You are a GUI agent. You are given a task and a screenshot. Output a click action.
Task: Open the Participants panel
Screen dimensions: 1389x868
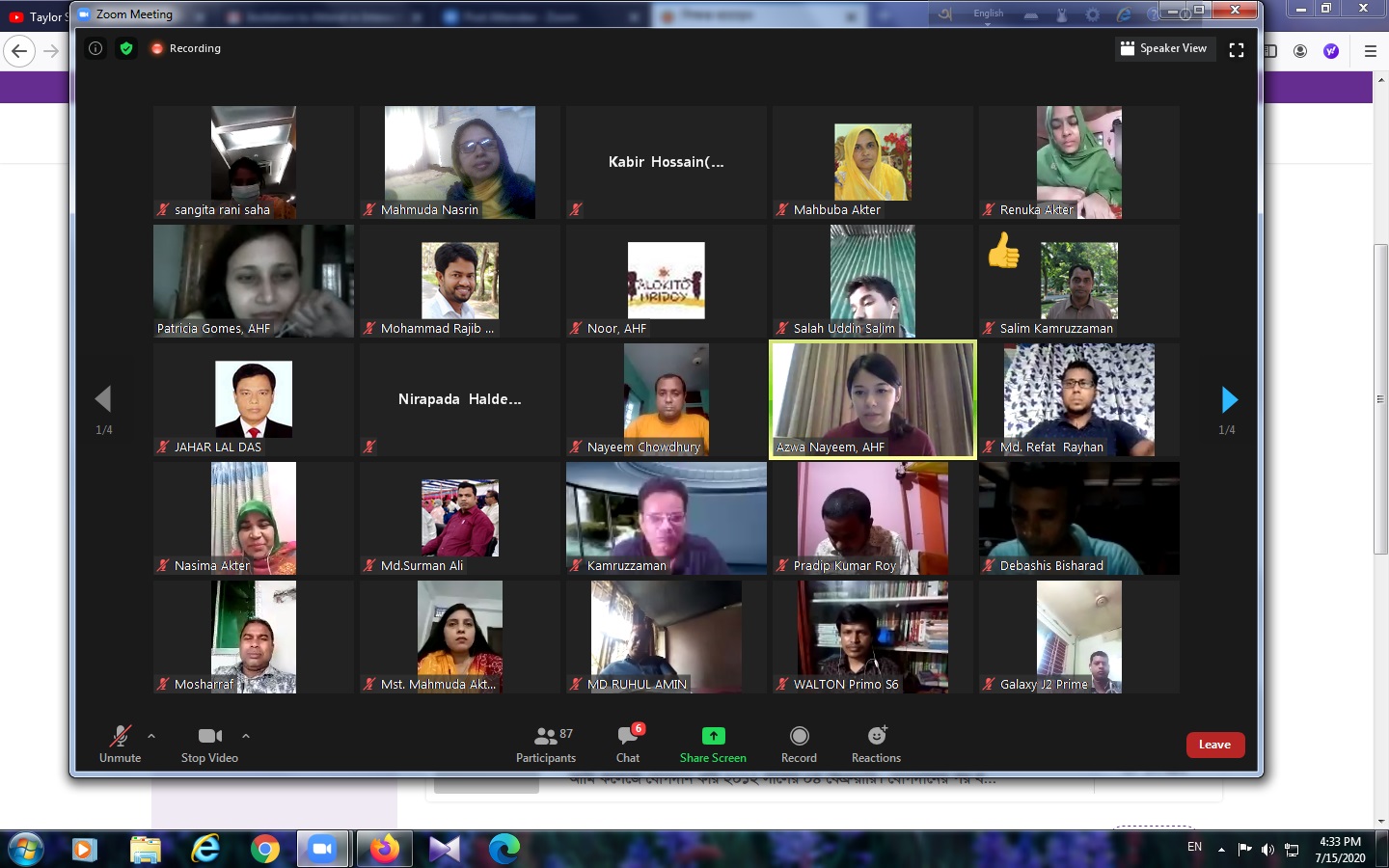[546, 744]
